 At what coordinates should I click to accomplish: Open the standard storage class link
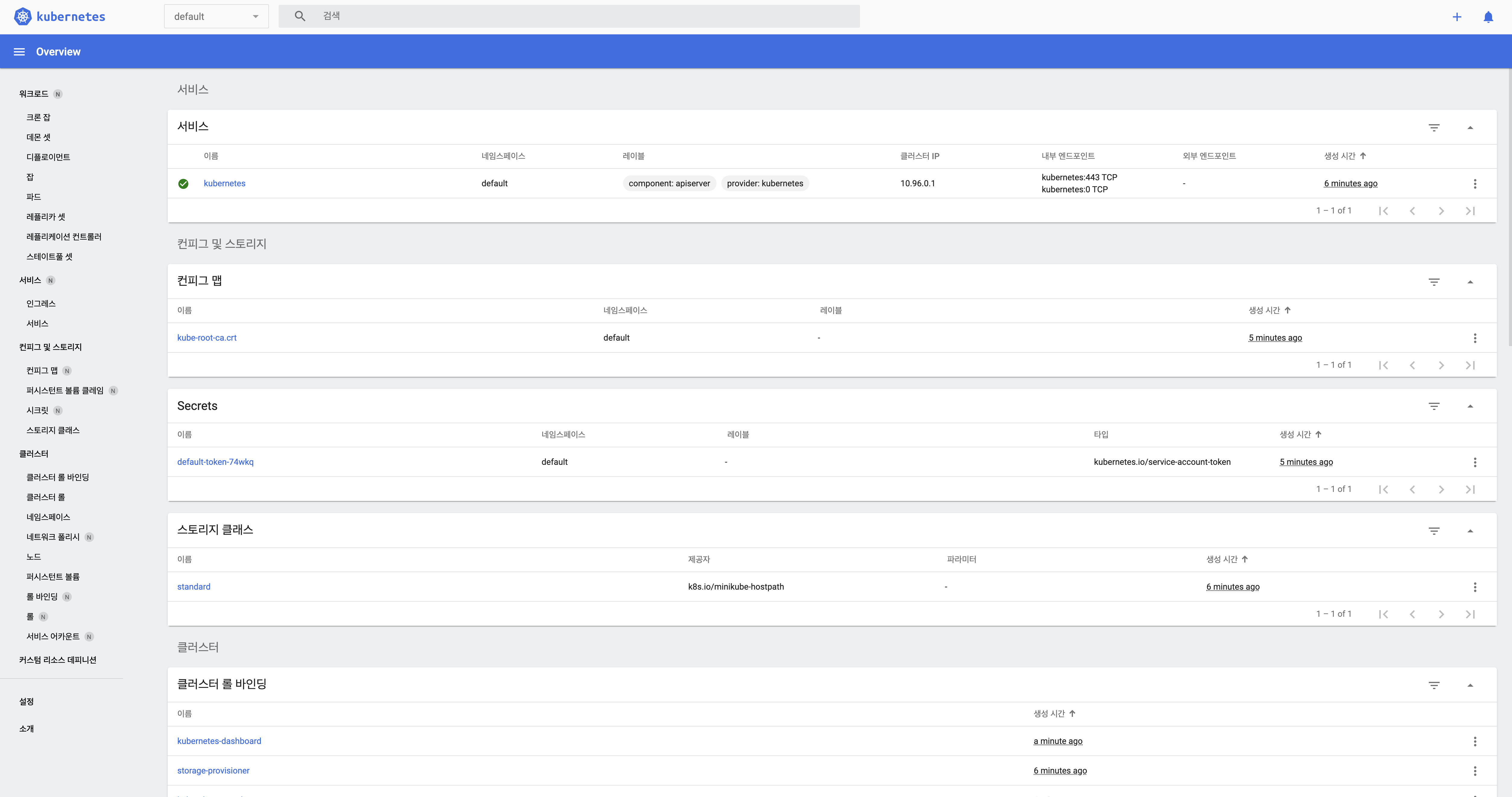pyautogui.click(x=194, y=587)
